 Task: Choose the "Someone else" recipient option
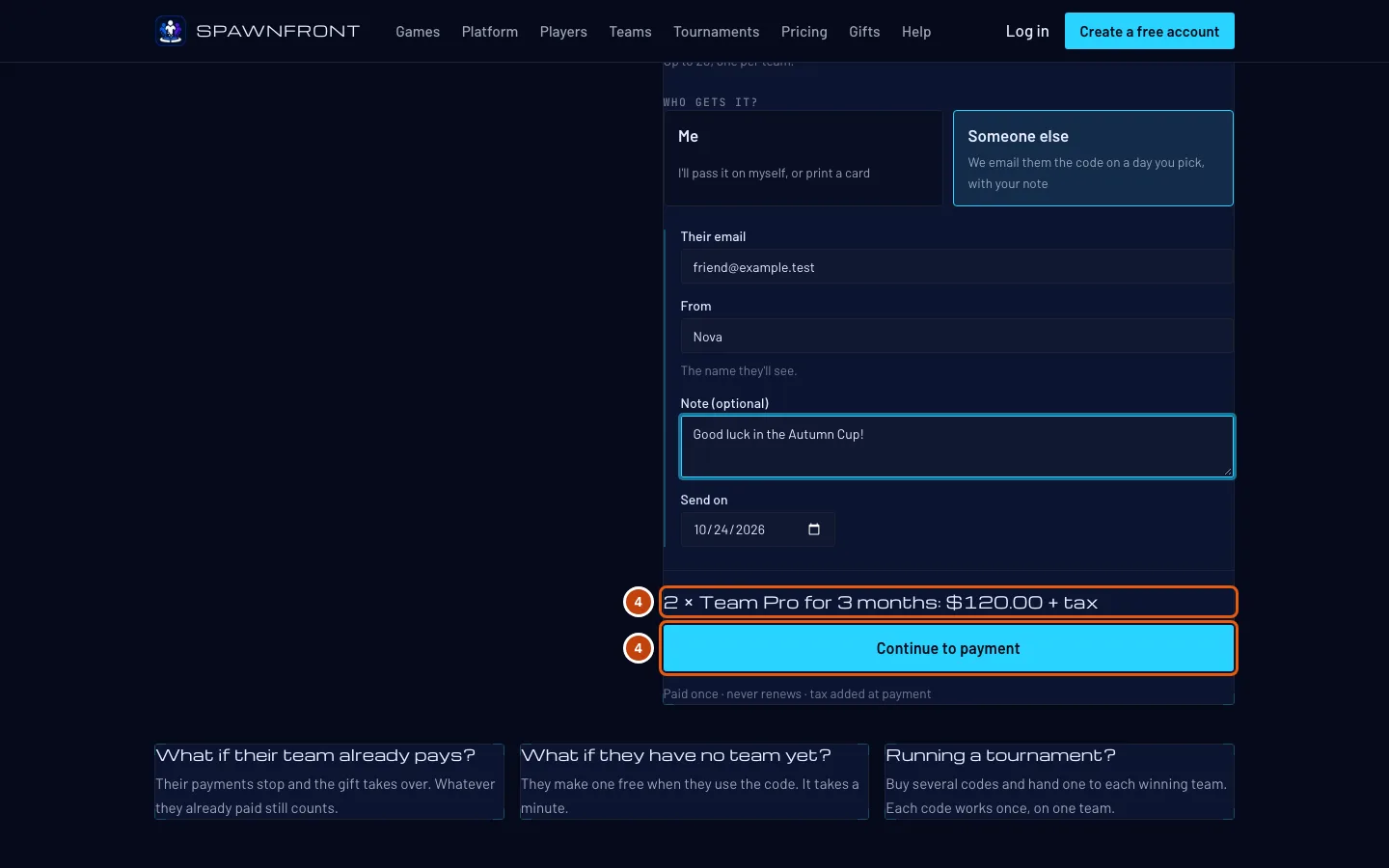1093,158
